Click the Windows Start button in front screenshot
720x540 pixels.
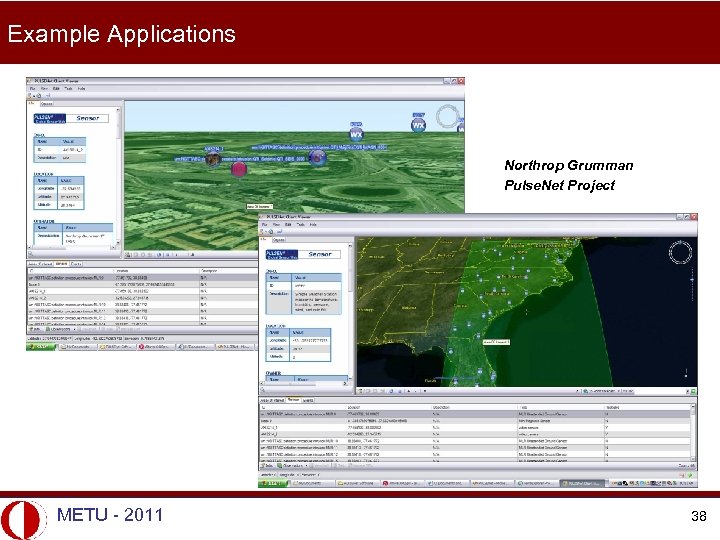tap(274, 483)
